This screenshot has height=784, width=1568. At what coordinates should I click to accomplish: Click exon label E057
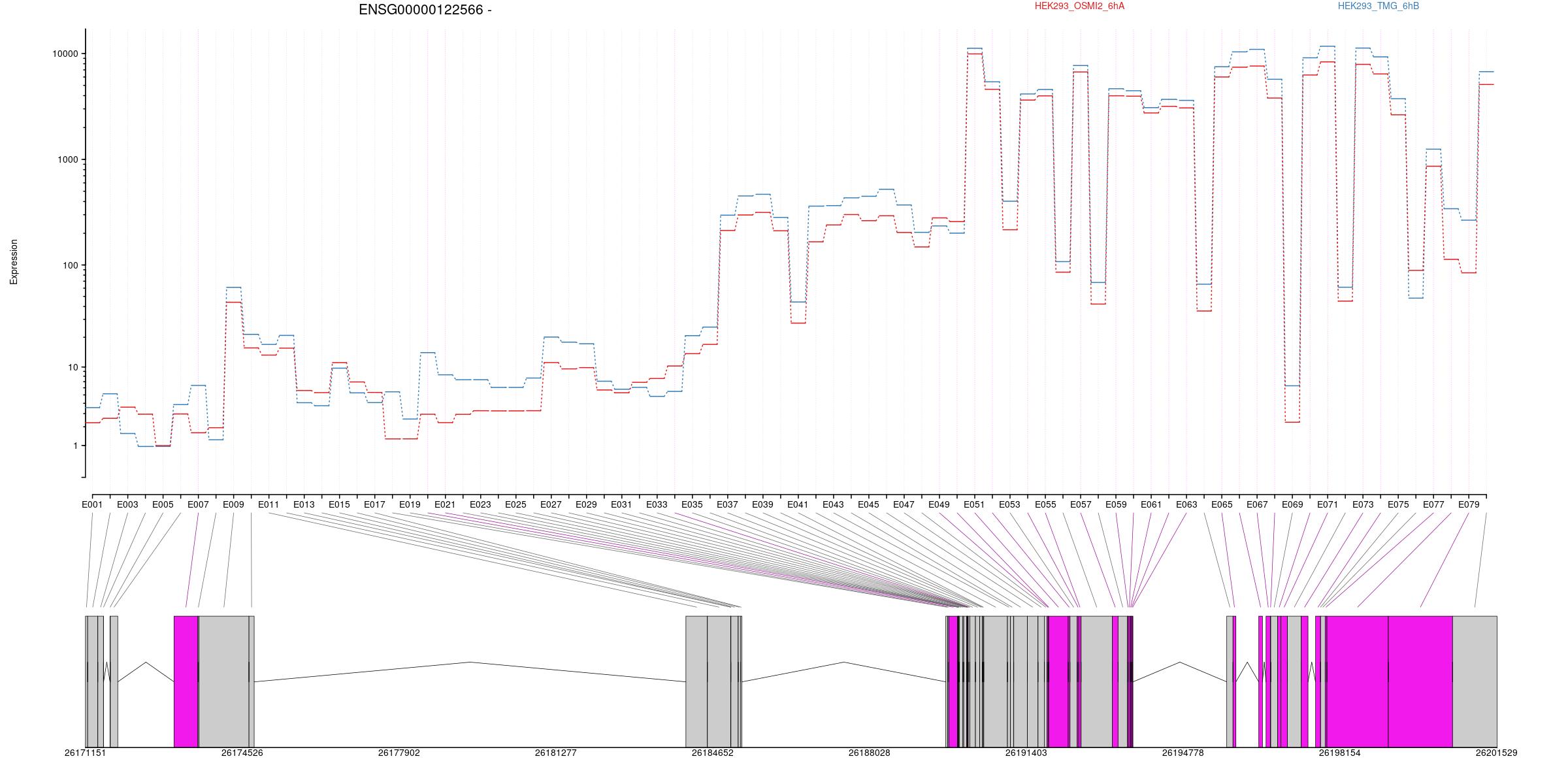point(1081,504)
